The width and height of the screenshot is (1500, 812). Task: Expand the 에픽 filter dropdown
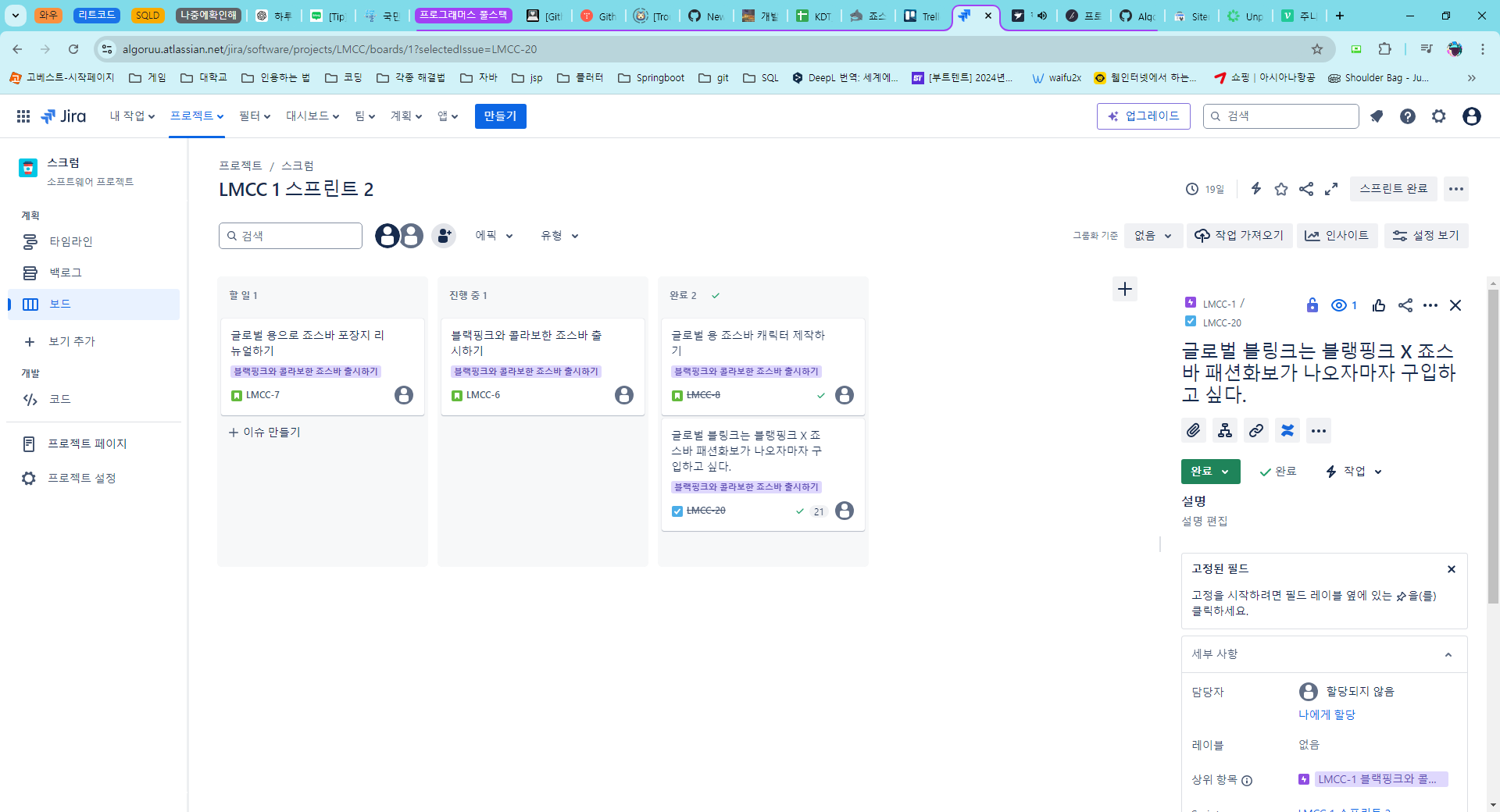point(494,236)
